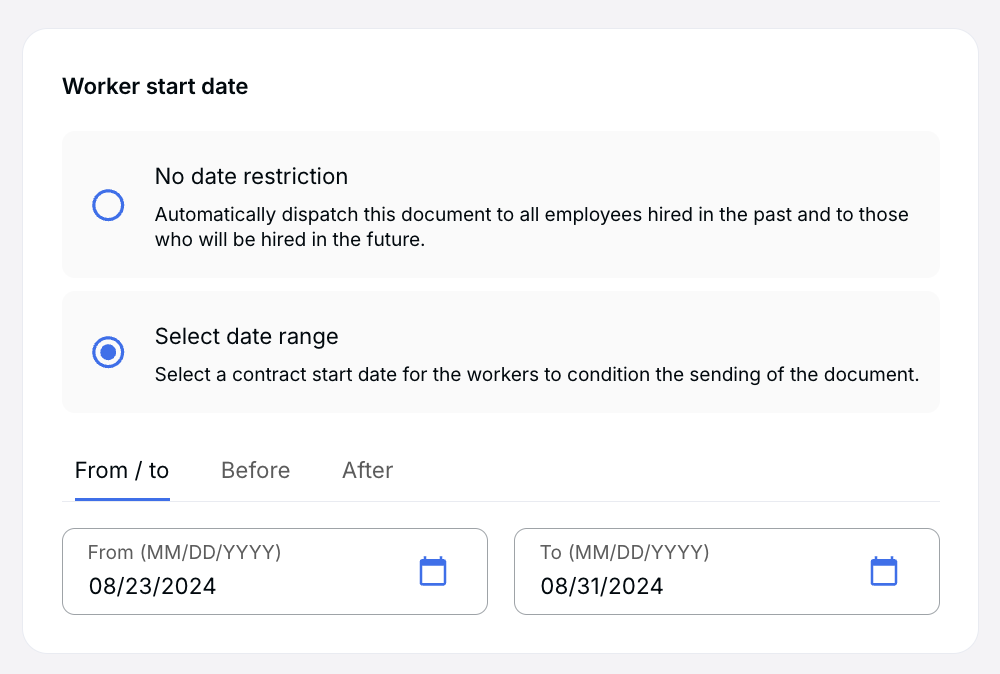Image resolution: width=1000 pixels, height=674 pixels.
Task: Click the 08/23/2024 date value
Action: 153,586
